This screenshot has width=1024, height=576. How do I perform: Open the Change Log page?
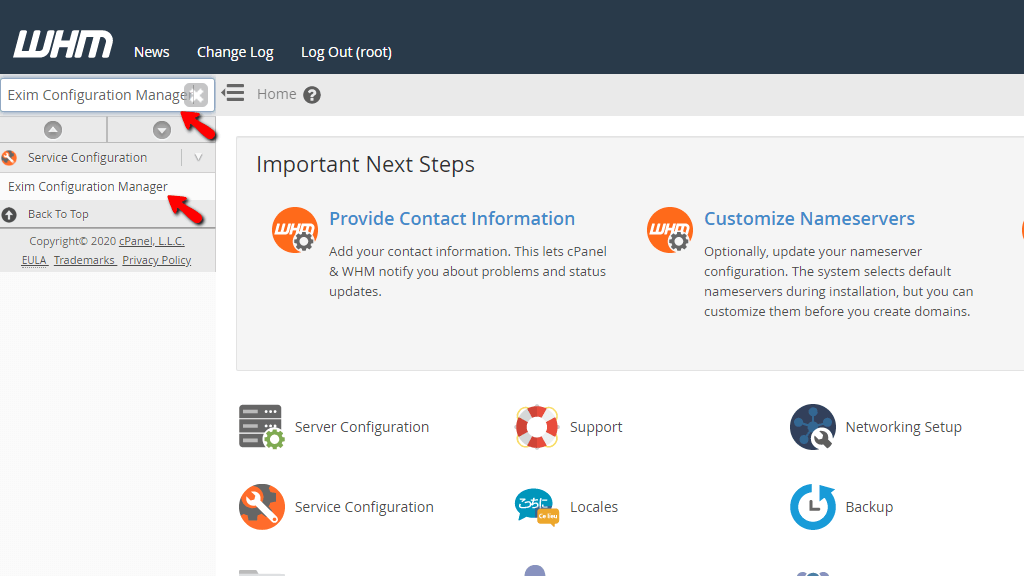click(235, 52)
